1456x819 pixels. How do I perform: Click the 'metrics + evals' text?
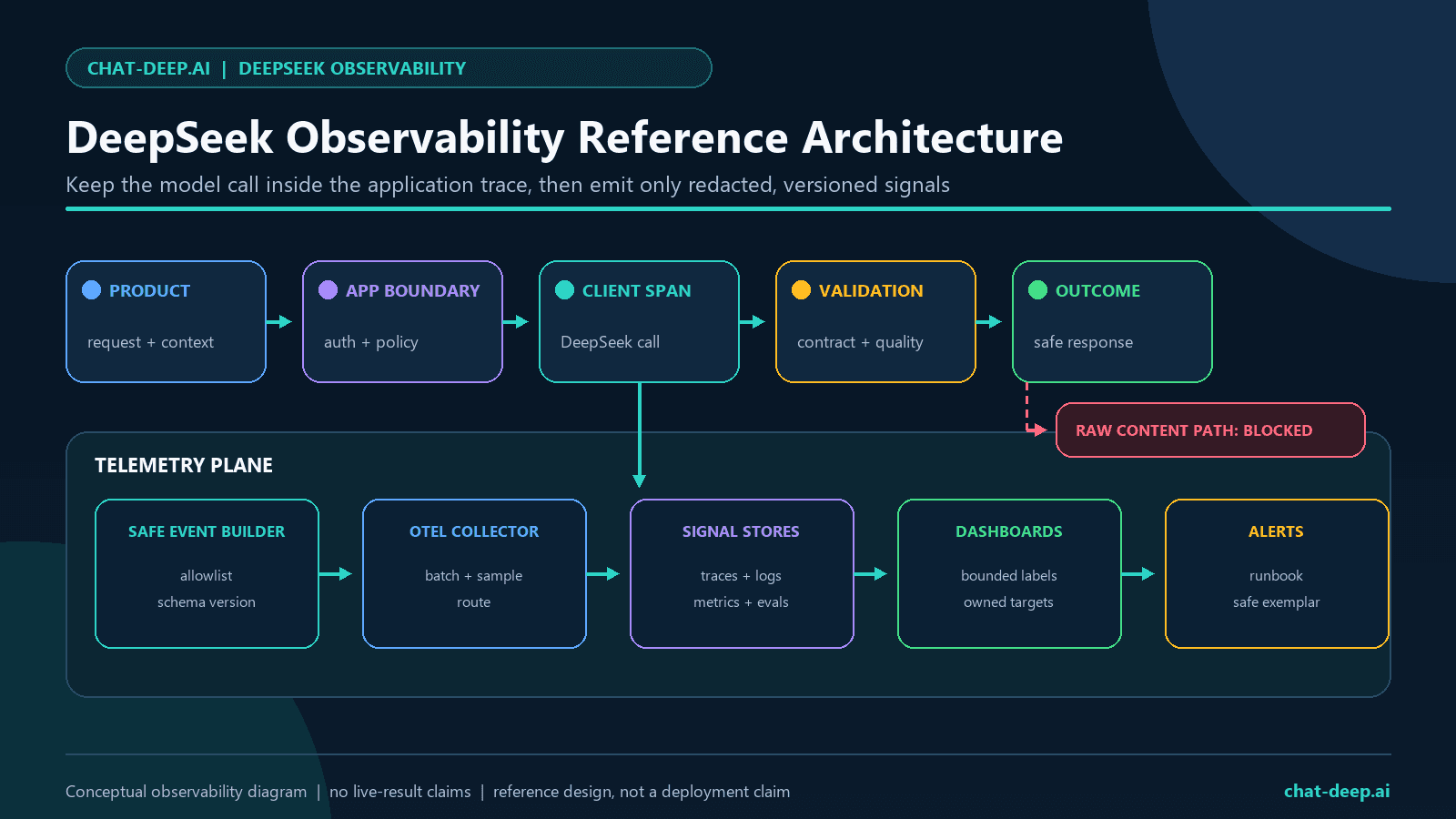click(x=741, y=602)
